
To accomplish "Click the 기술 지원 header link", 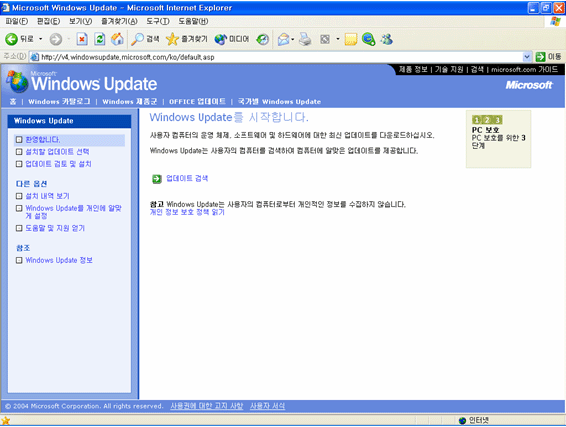I will (x=449, y=69).
